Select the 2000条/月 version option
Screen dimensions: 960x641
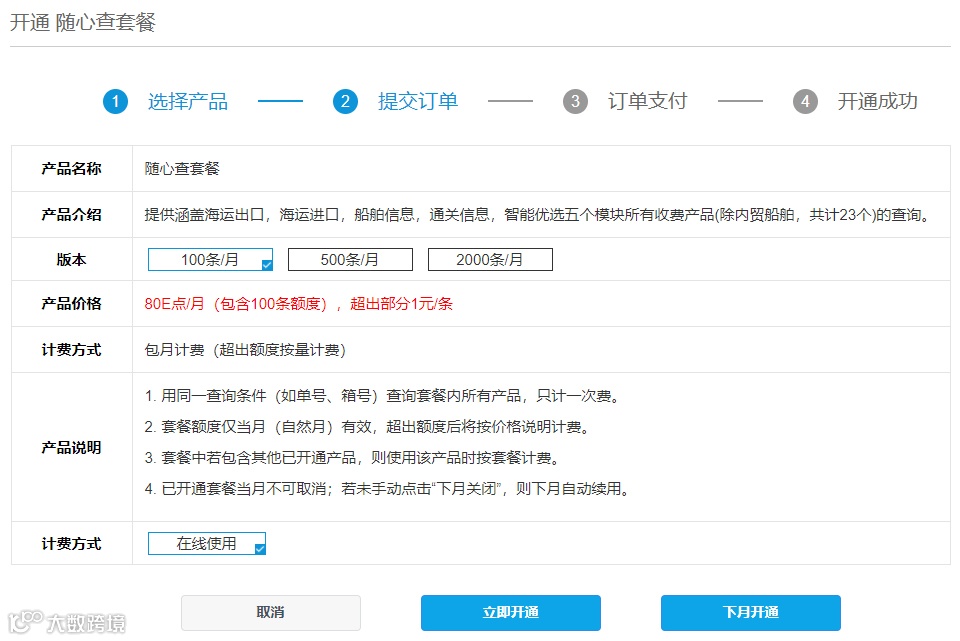point(490,260)
